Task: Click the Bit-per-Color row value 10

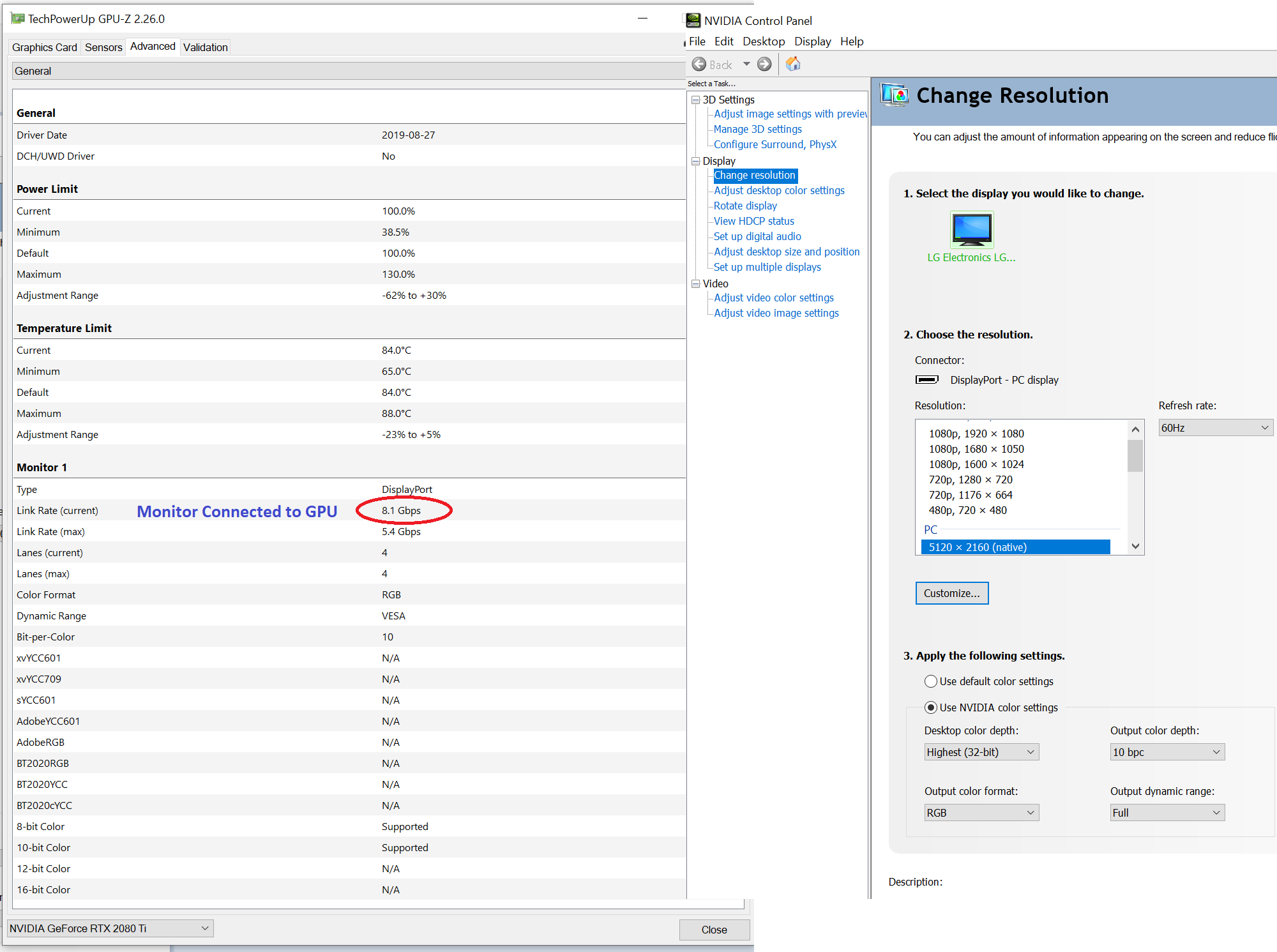Action: 388,637
